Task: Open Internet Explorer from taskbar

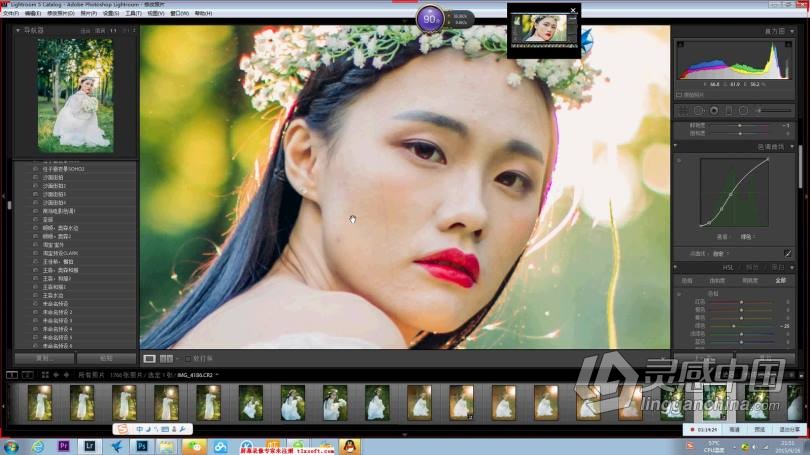Action: pyautogui.click(x=37, y=446)
